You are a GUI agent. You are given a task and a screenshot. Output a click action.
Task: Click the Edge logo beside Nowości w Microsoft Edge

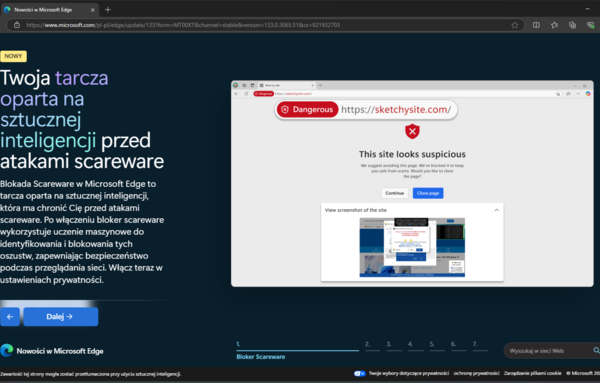(x=7, y=350)
